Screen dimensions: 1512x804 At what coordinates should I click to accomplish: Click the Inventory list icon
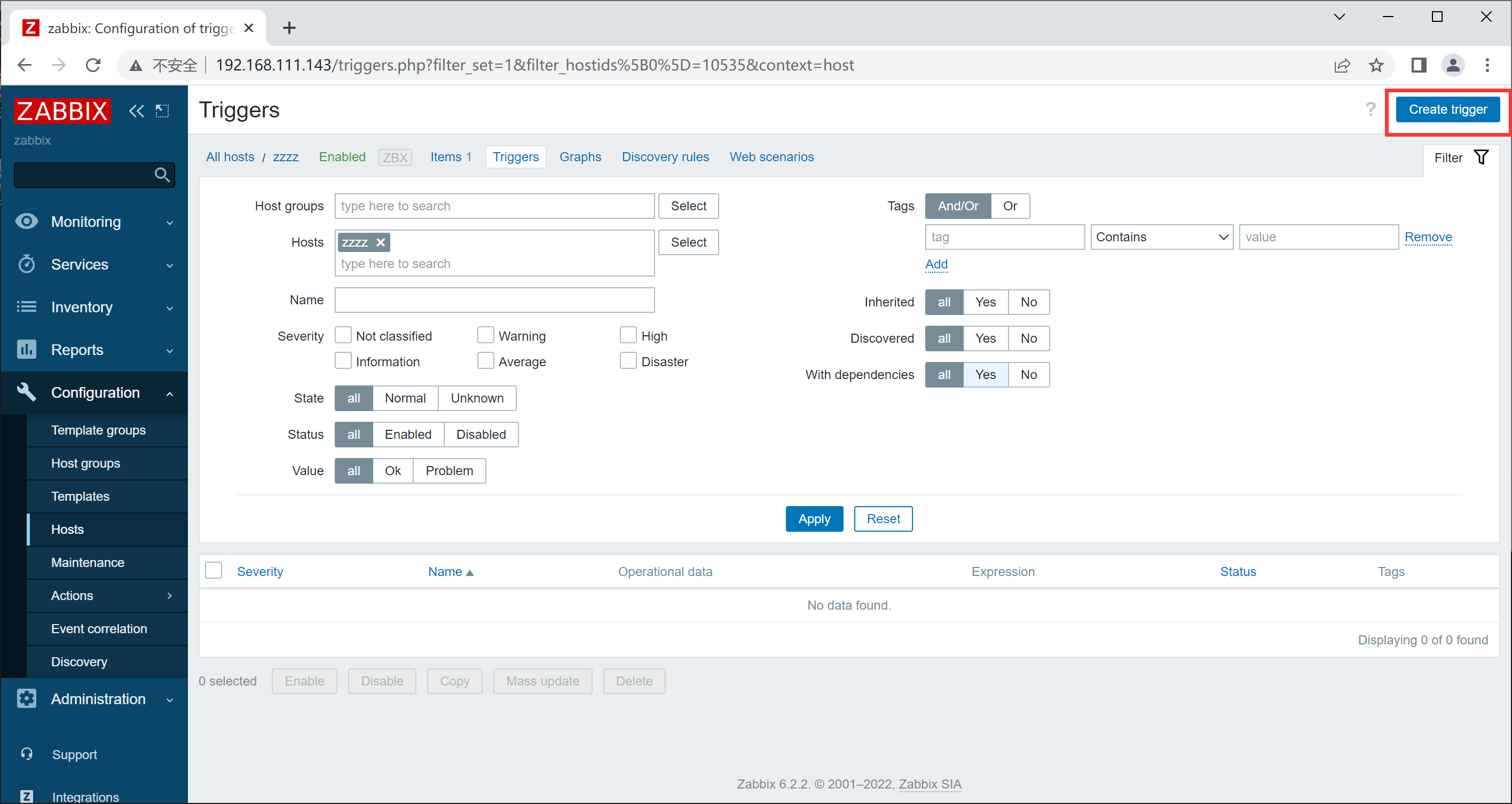pyautogui.click(x=26, y=306)
